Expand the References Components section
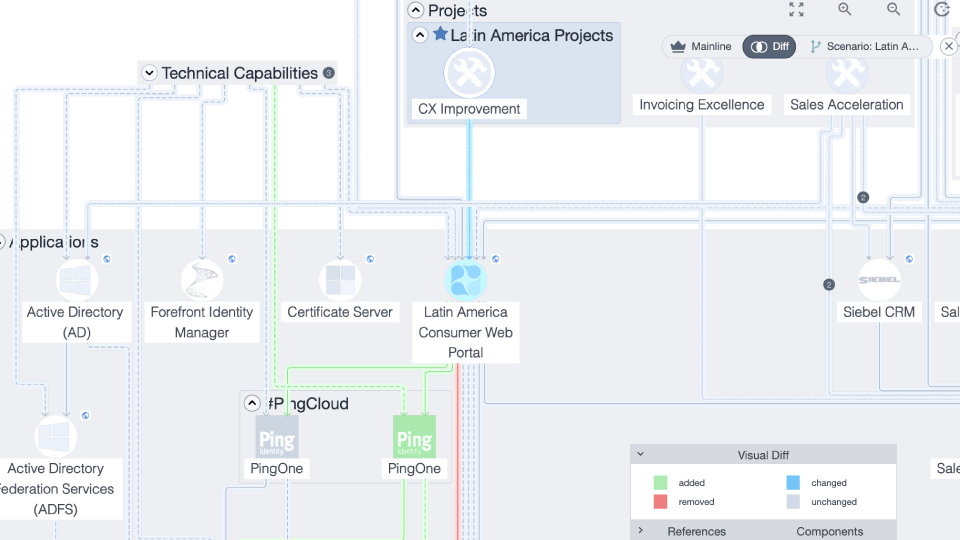Screen dimensions: 960x540 pos(640,530)
